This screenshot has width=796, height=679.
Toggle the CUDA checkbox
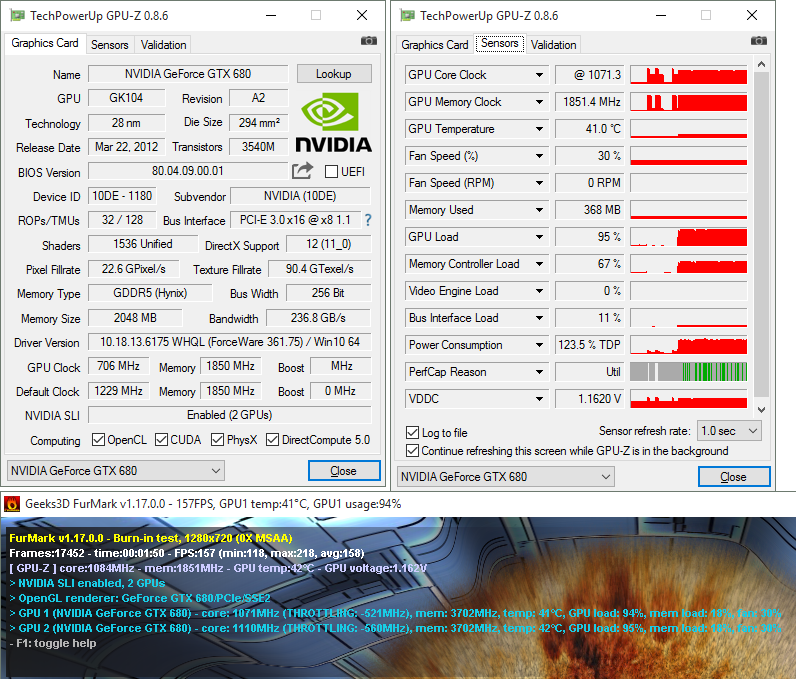[161, 439]
